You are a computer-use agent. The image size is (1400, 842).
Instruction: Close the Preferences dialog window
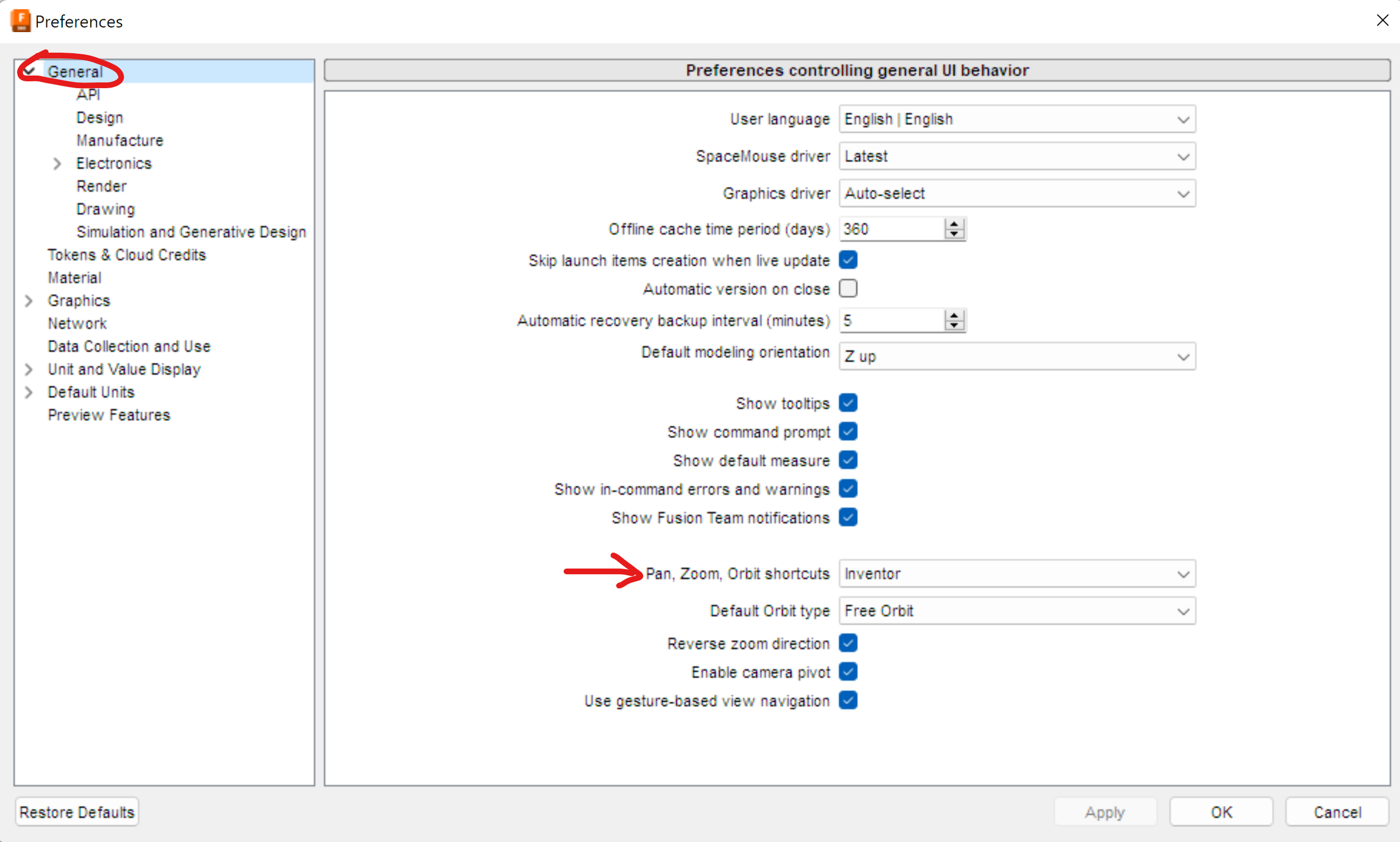(1382, 20)
